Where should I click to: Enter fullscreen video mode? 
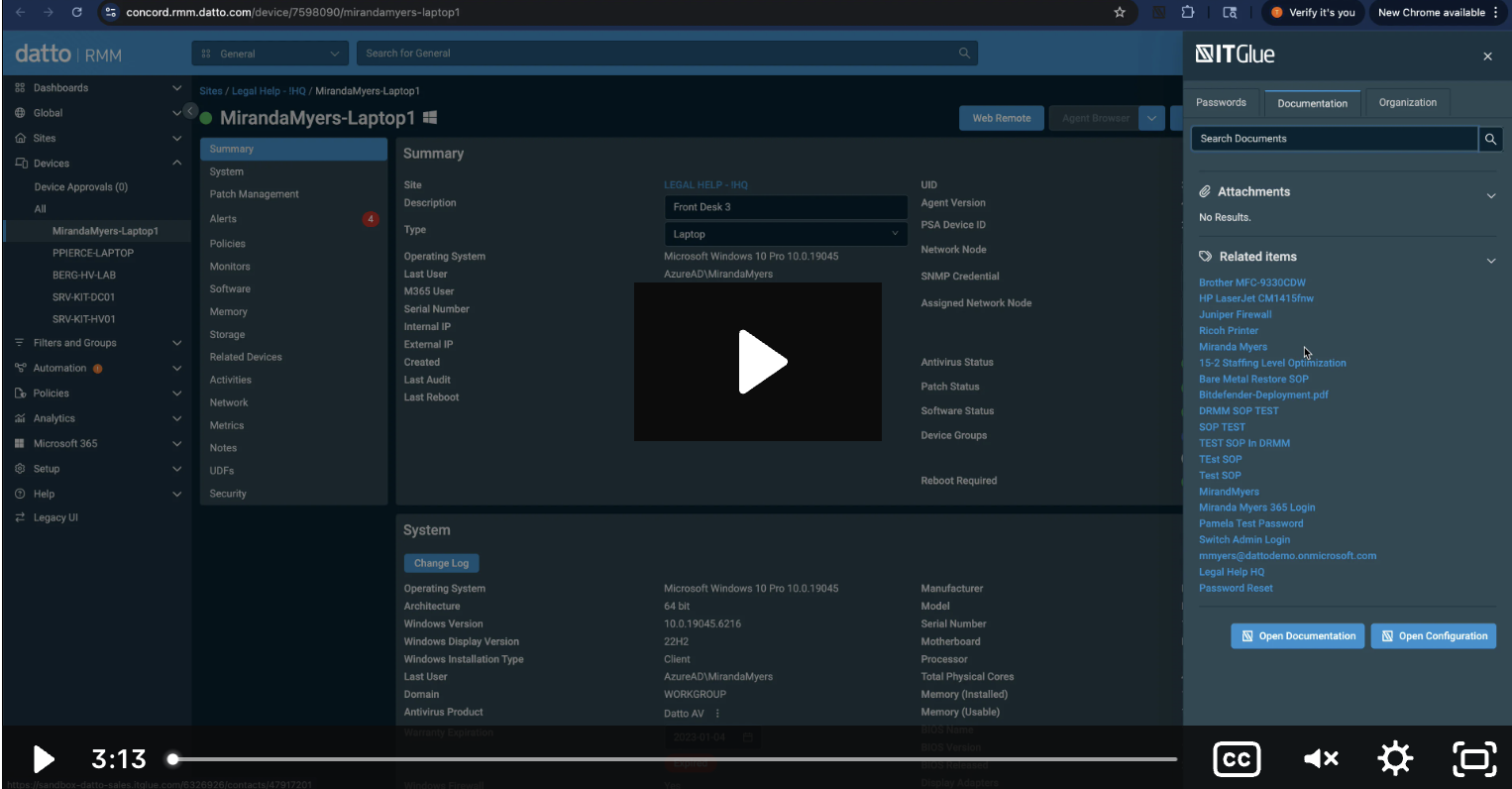(1473, 759)
